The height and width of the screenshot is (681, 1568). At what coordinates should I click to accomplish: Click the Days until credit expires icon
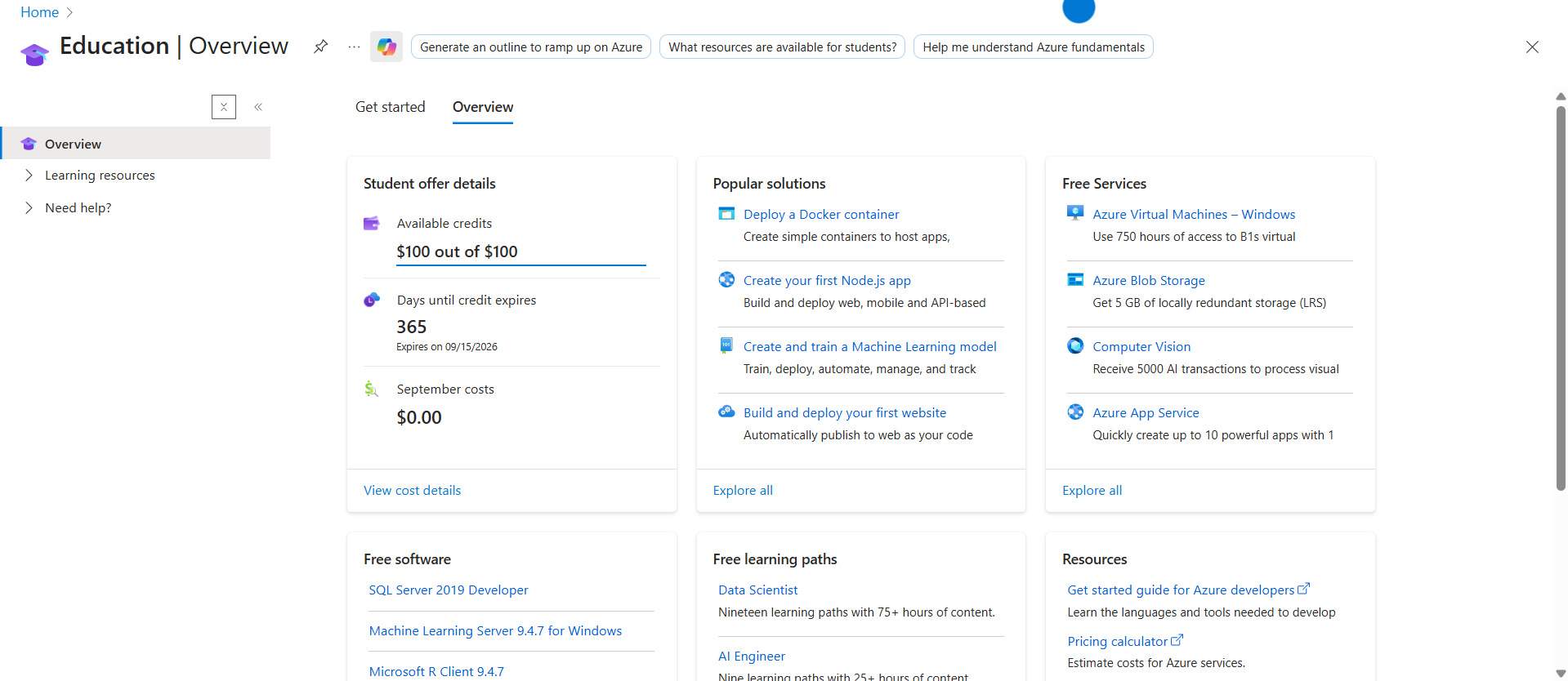[372, 300]
